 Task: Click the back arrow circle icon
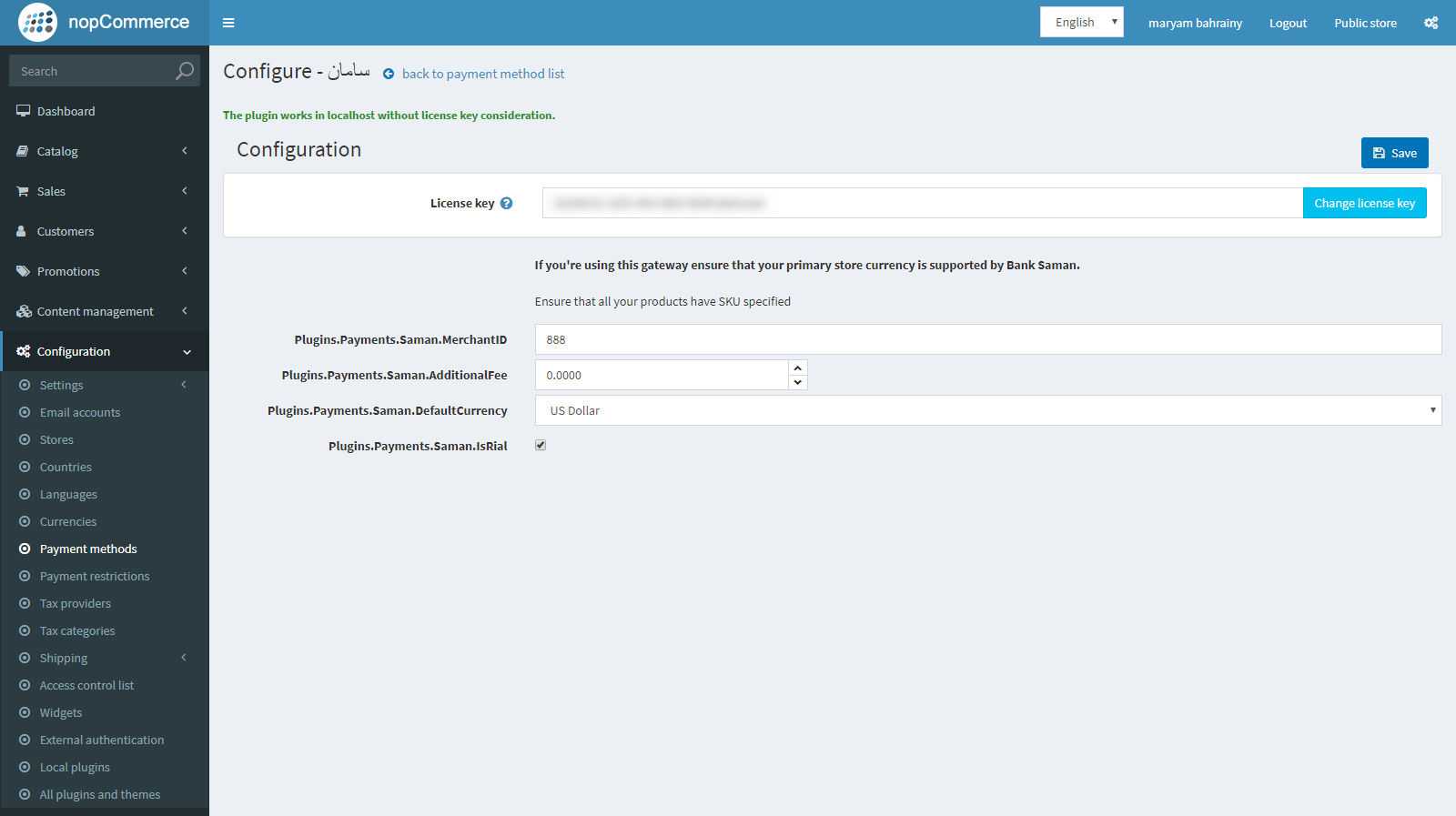click(x=389, y=74)
